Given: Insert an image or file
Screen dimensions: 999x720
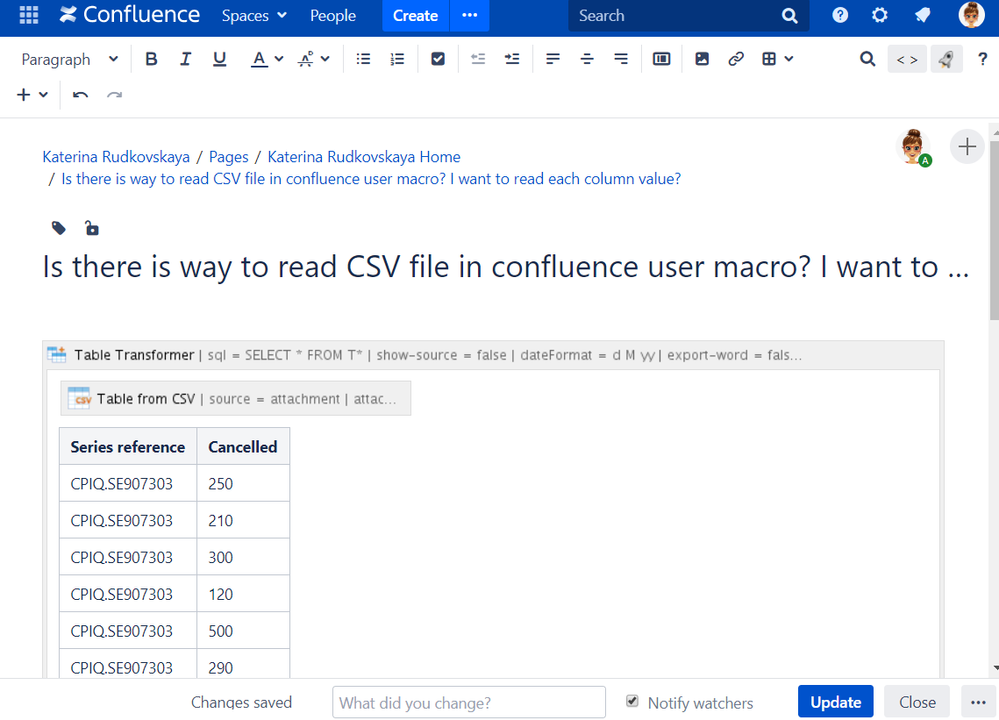Looking at the screenshot, I should (x=701, y=59).
